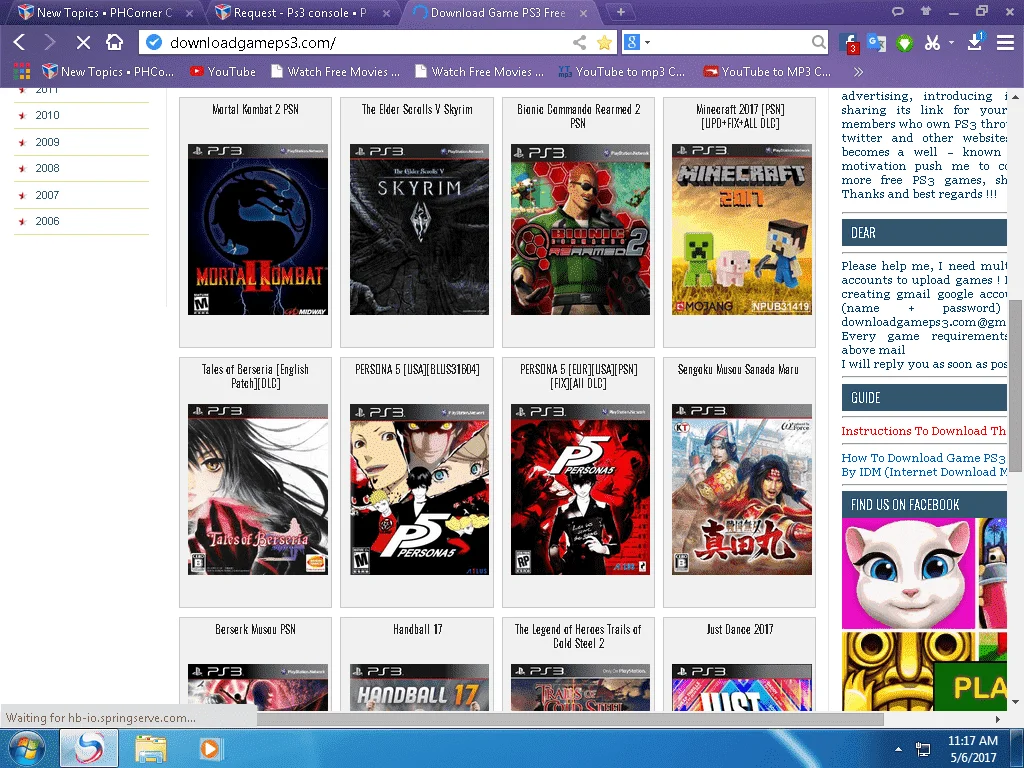Click the search magnifier icon

(x=818, y=42)
